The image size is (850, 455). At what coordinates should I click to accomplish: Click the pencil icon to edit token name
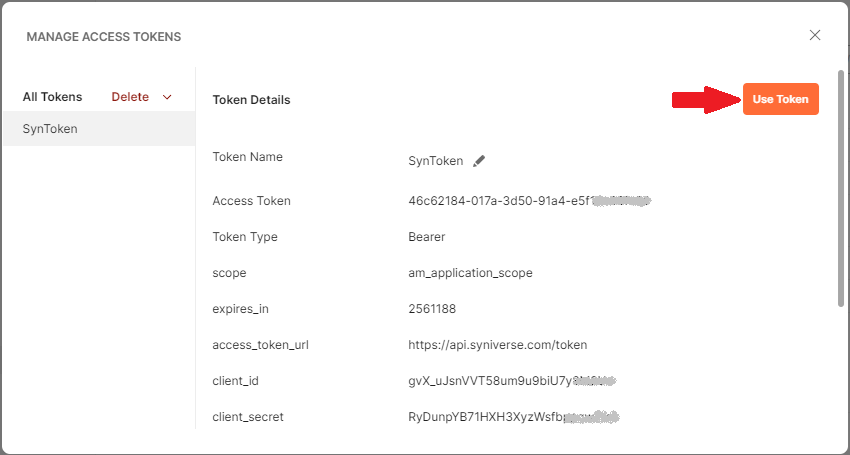point(479,161)
